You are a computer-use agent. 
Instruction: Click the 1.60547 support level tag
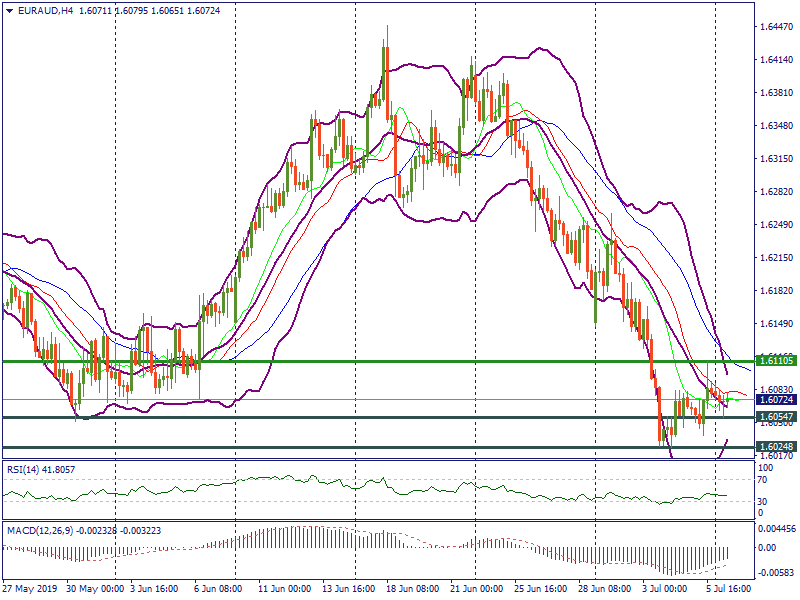(x=776, y=416)
